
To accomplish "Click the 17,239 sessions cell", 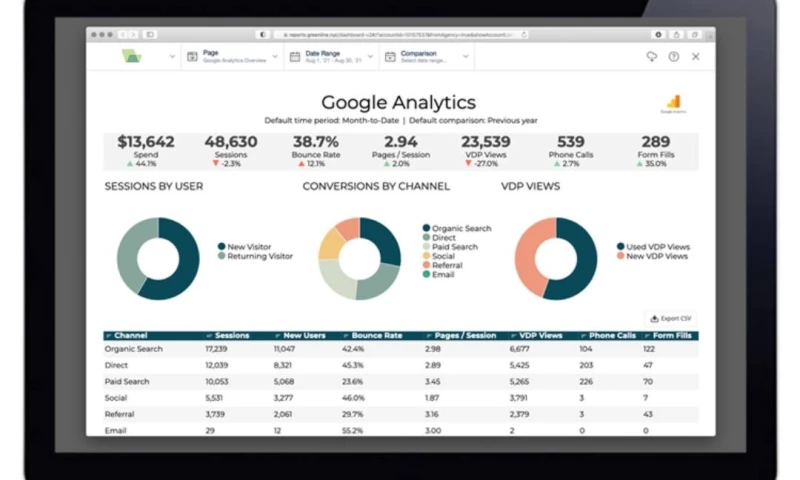I will (x=216, y=349).
